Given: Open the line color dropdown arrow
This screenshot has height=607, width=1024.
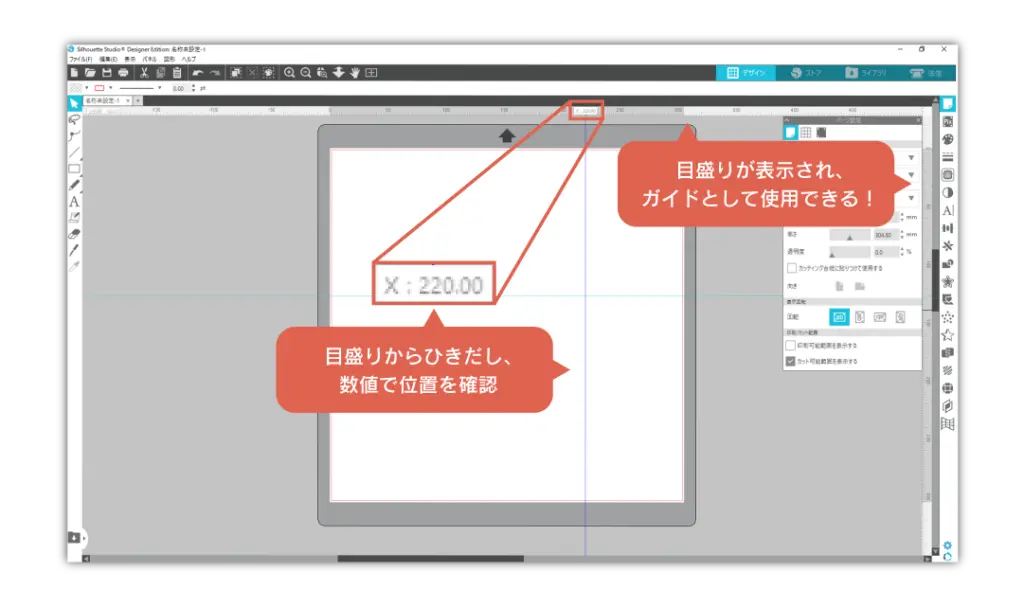Looking at the screenshot, I should pos(111,88).
